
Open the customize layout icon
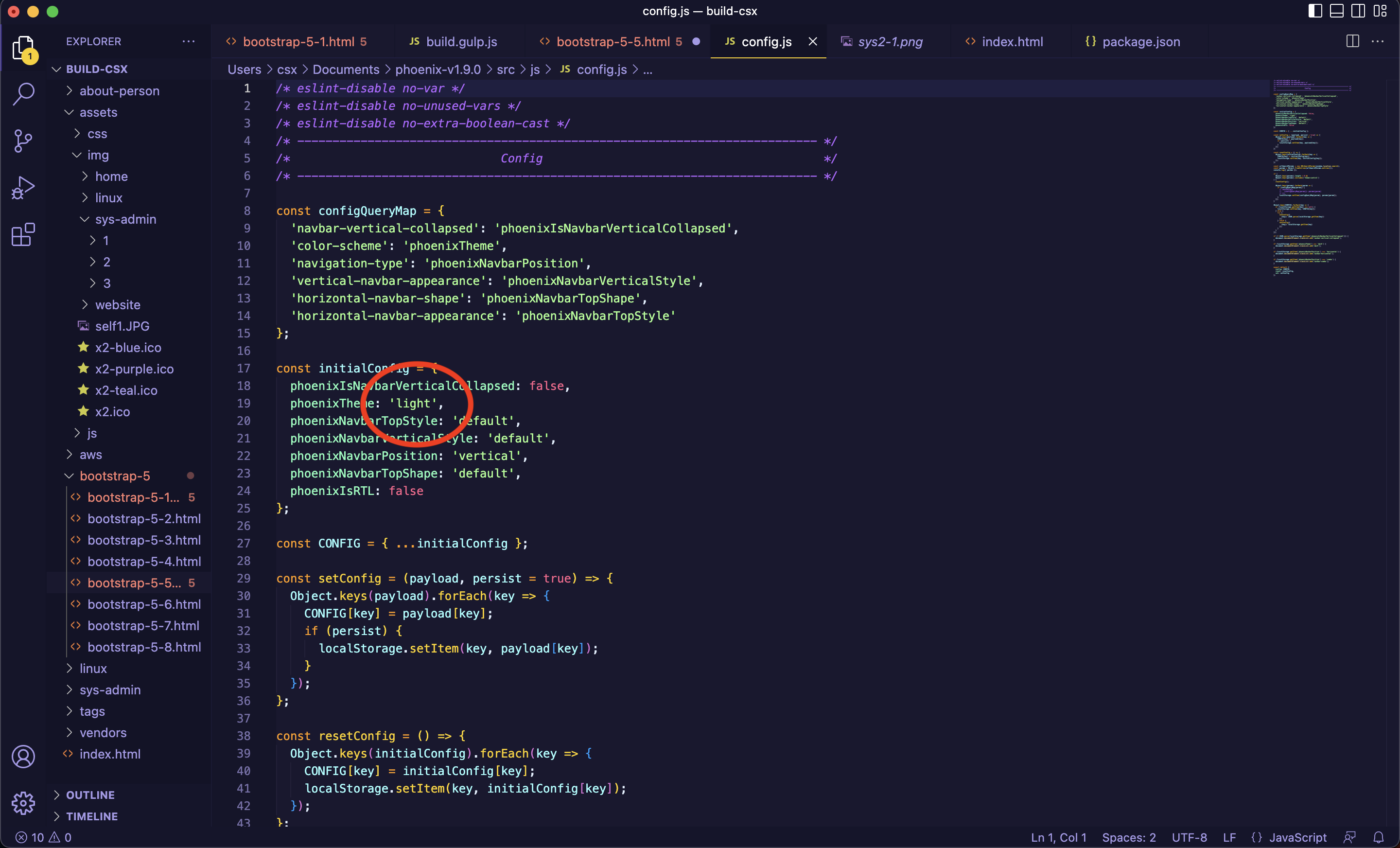click(1380, 11)
